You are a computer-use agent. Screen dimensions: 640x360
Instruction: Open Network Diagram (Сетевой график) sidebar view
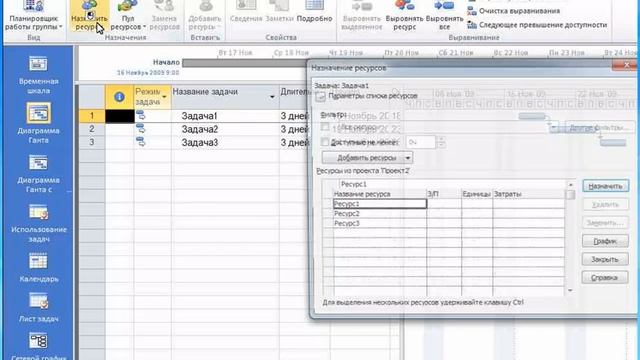click(38, 346)
